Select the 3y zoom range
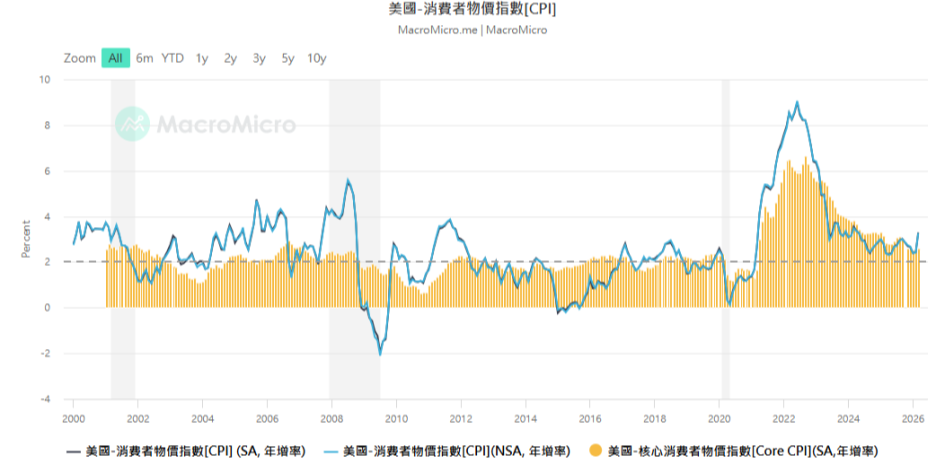The width and height of the screenshot is (936, 465). pyautogui.click(x=259, y=58)
